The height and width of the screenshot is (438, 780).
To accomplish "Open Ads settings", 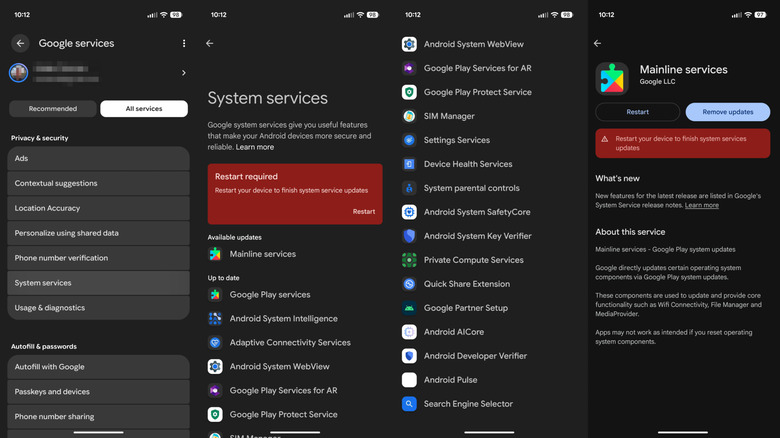I will click(98, 158).
